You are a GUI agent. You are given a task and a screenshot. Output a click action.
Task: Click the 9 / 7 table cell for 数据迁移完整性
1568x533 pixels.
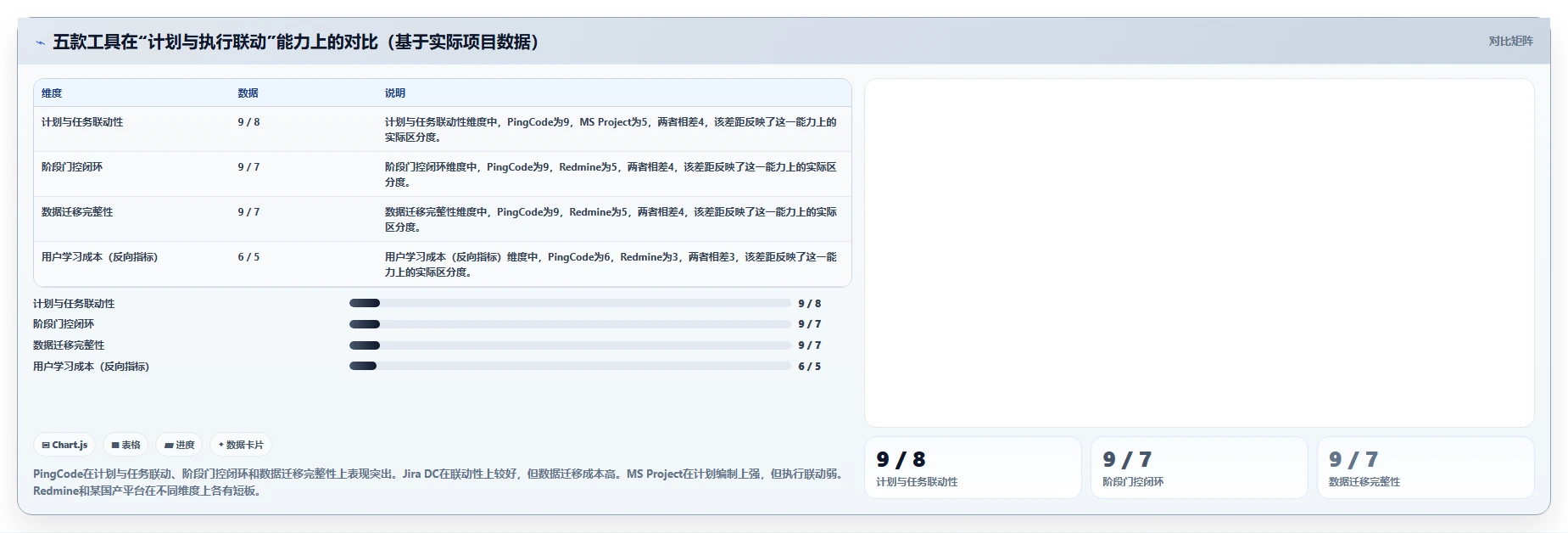click(248, 212)
